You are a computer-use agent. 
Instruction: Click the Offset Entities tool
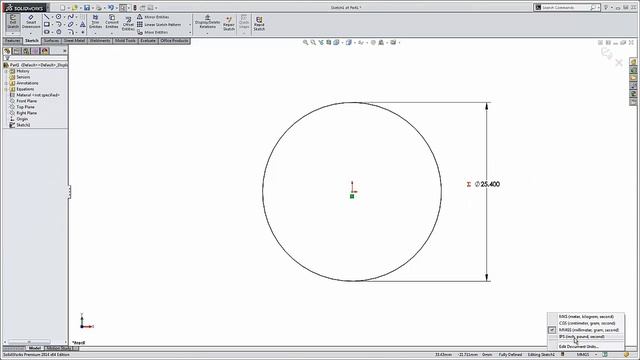point(128,24)
